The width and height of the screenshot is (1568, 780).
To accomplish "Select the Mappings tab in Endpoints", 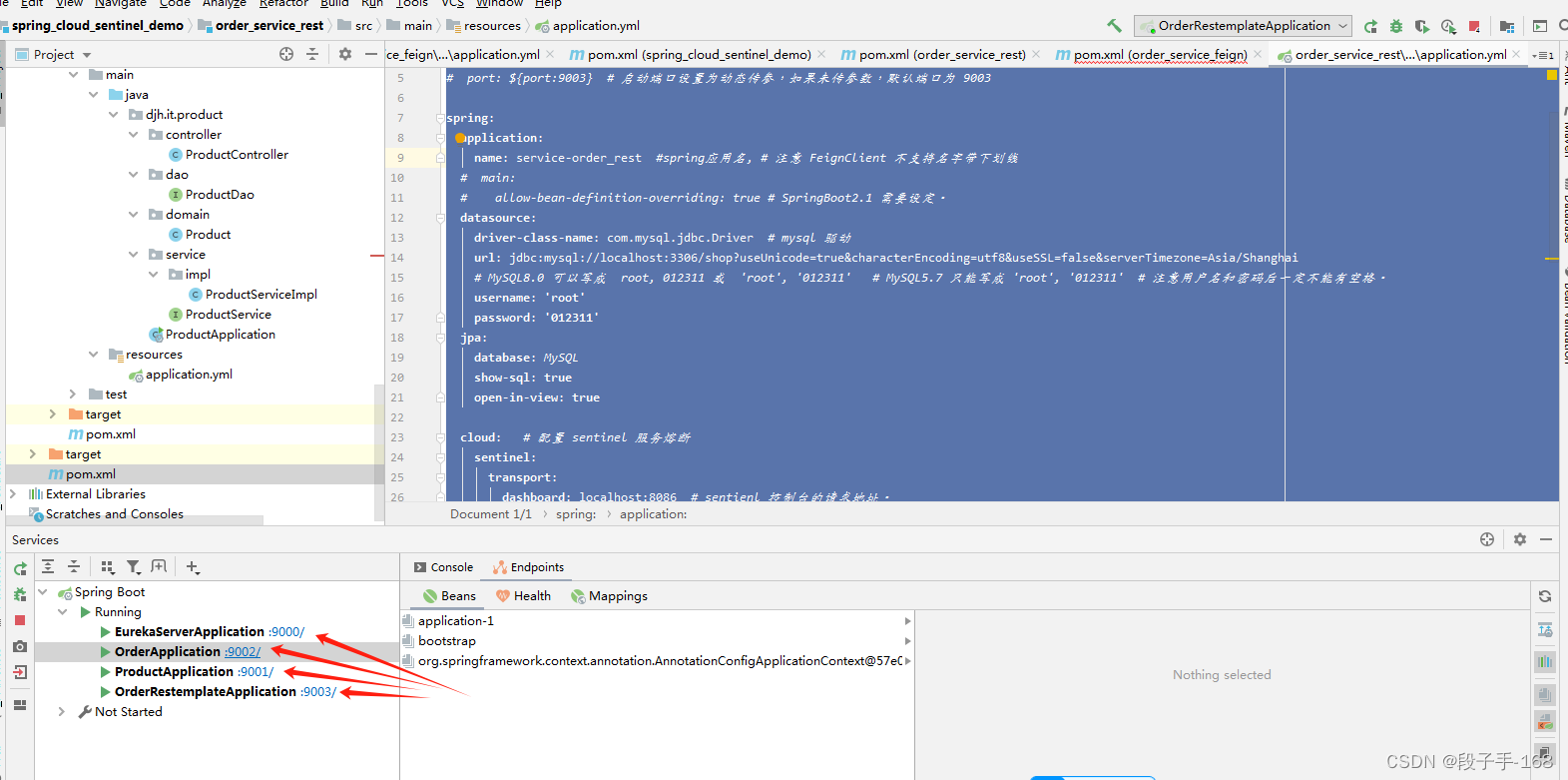I will [x=609, y=596].
